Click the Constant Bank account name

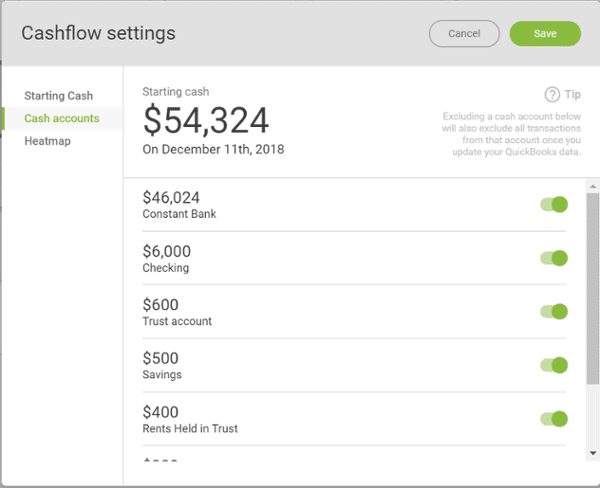pos(179,214)
